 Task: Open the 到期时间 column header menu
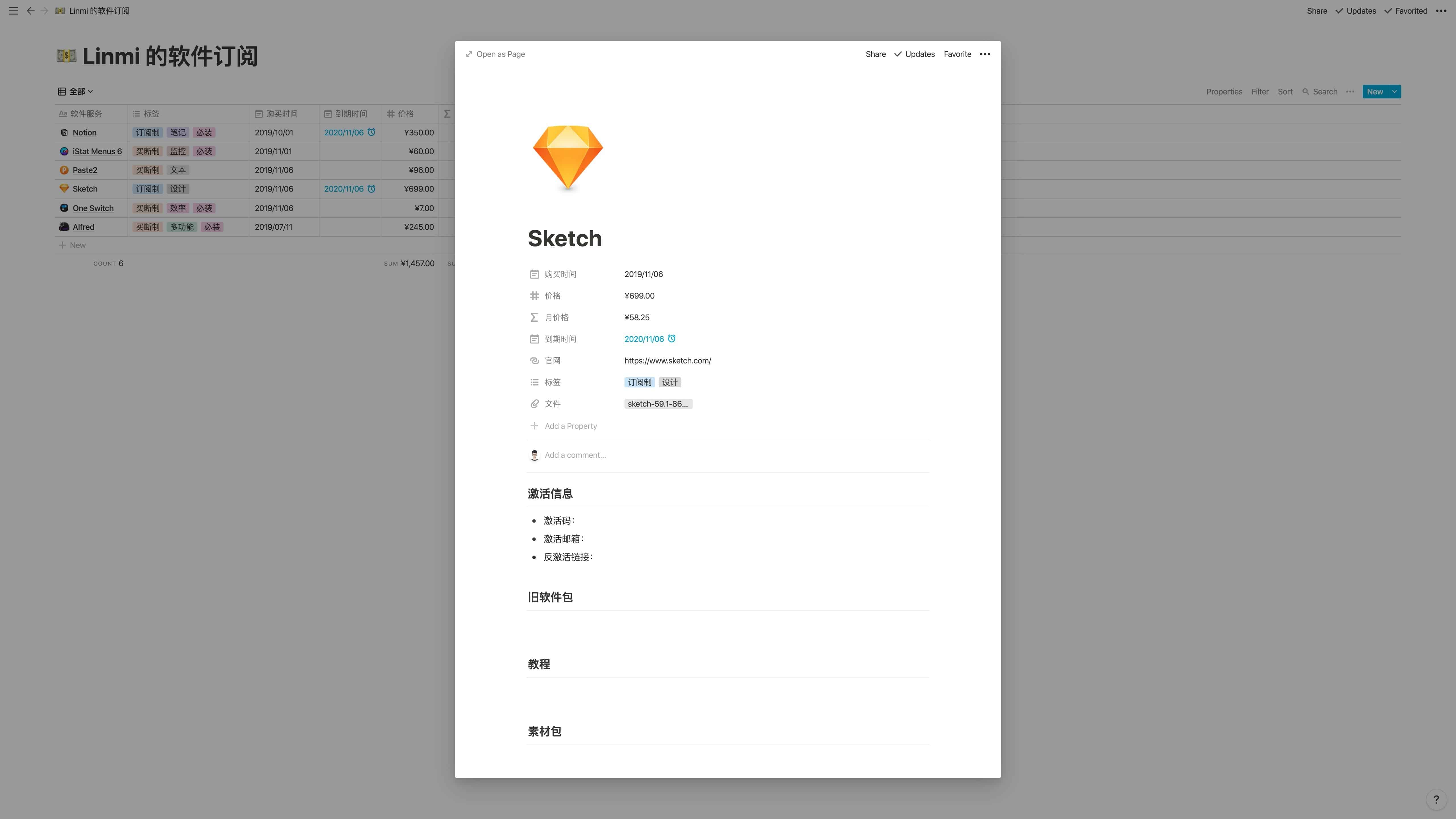coord(350,114)
